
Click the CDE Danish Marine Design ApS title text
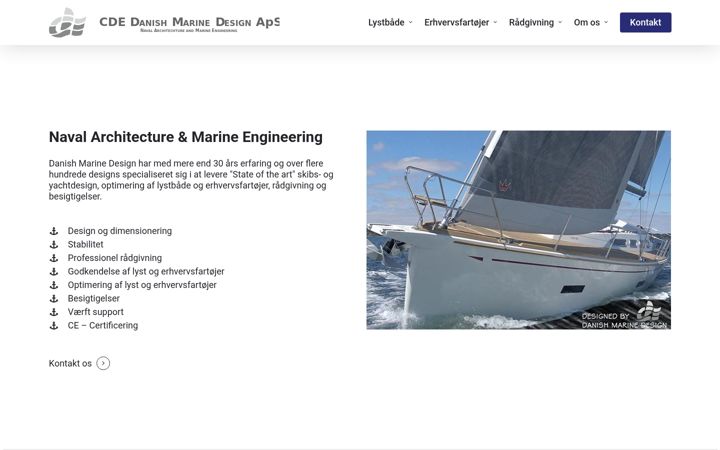point(189,22)
